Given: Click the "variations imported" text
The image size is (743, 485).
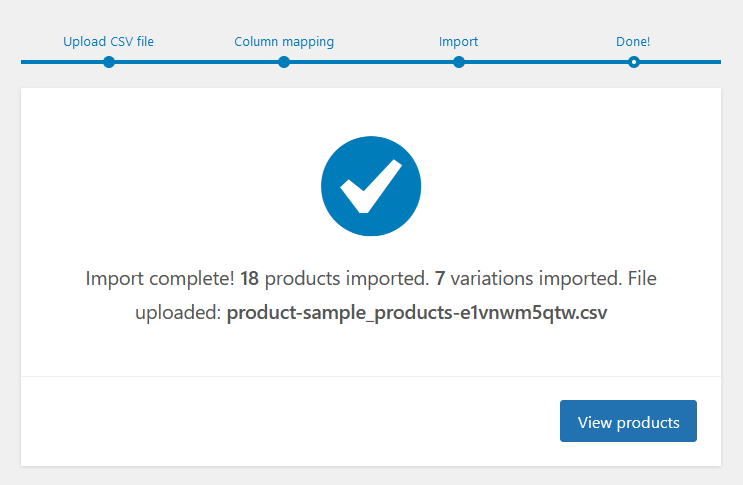Looking at the screenshot, I should 525,279.
